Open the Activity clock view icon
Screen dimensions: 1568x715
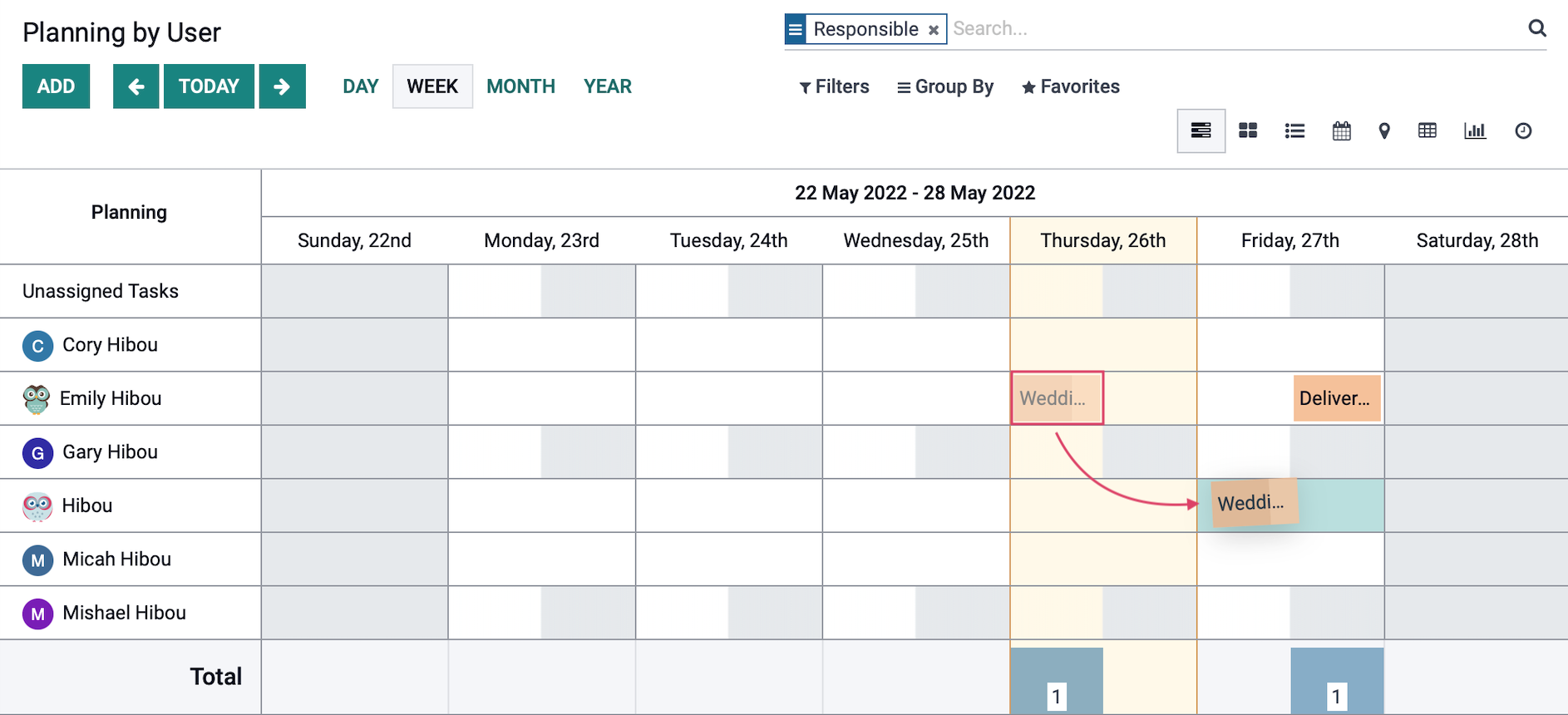[x=1523, y=131]
